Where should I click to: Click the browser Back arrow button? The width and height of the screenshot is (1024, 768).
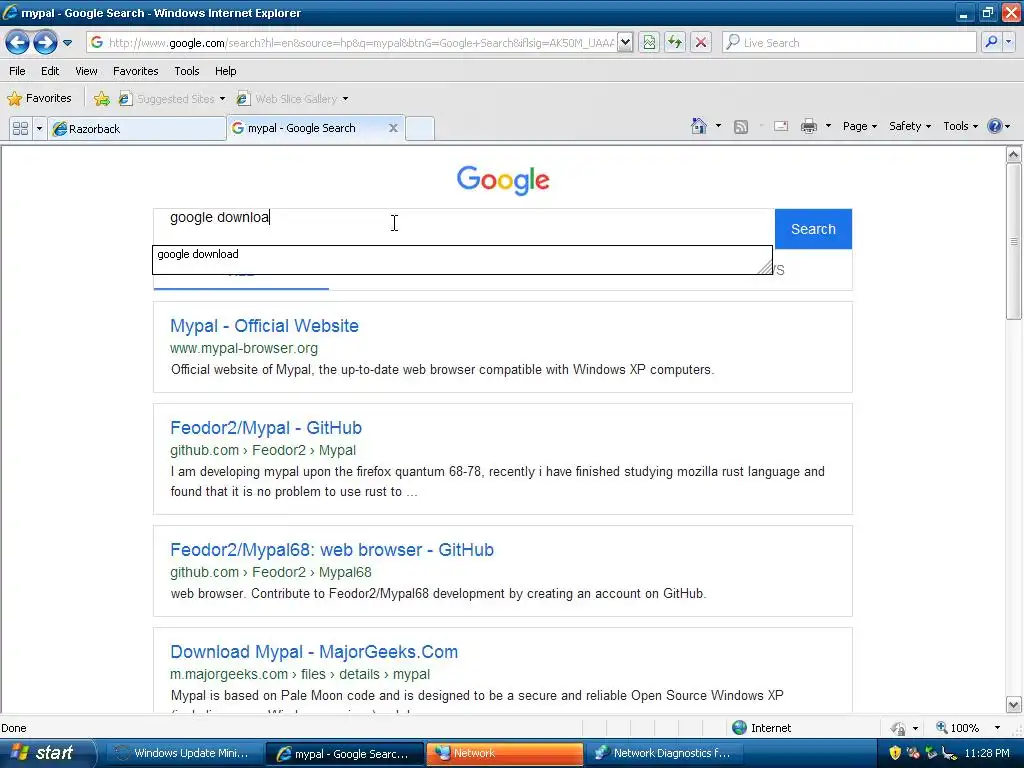pyautogui.click(x=18, y=43)
